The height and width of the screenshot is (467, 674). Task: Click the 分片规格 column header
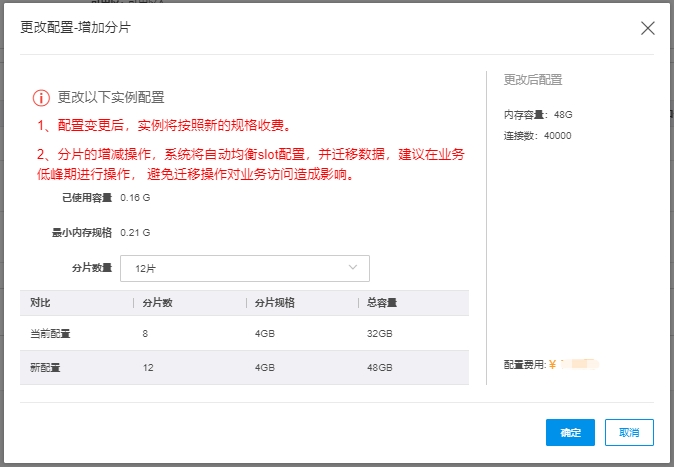pyautogui.click(x=273, y=303)
